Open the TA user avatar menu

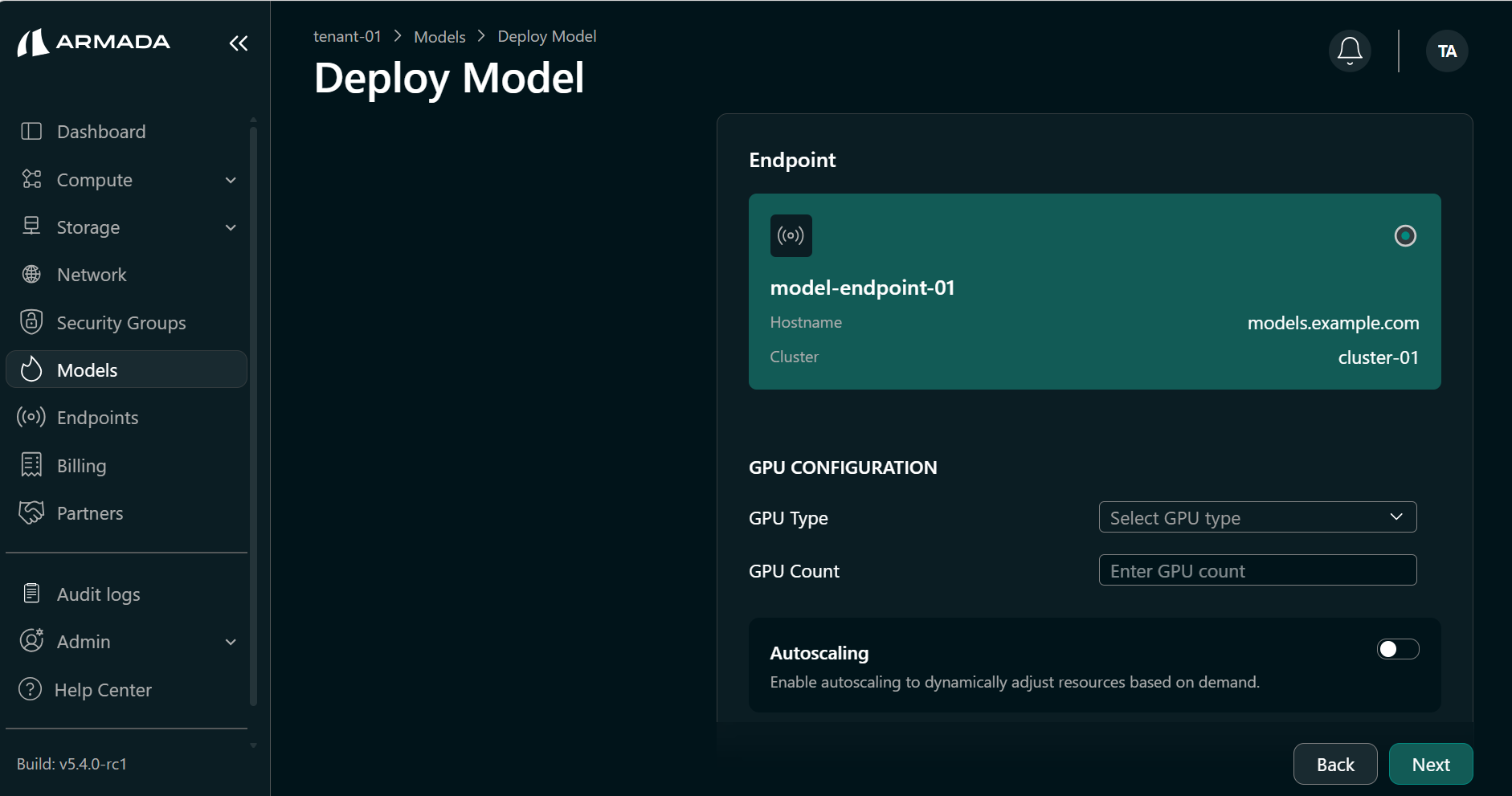pyautogui.click(x=1447, y=51)
